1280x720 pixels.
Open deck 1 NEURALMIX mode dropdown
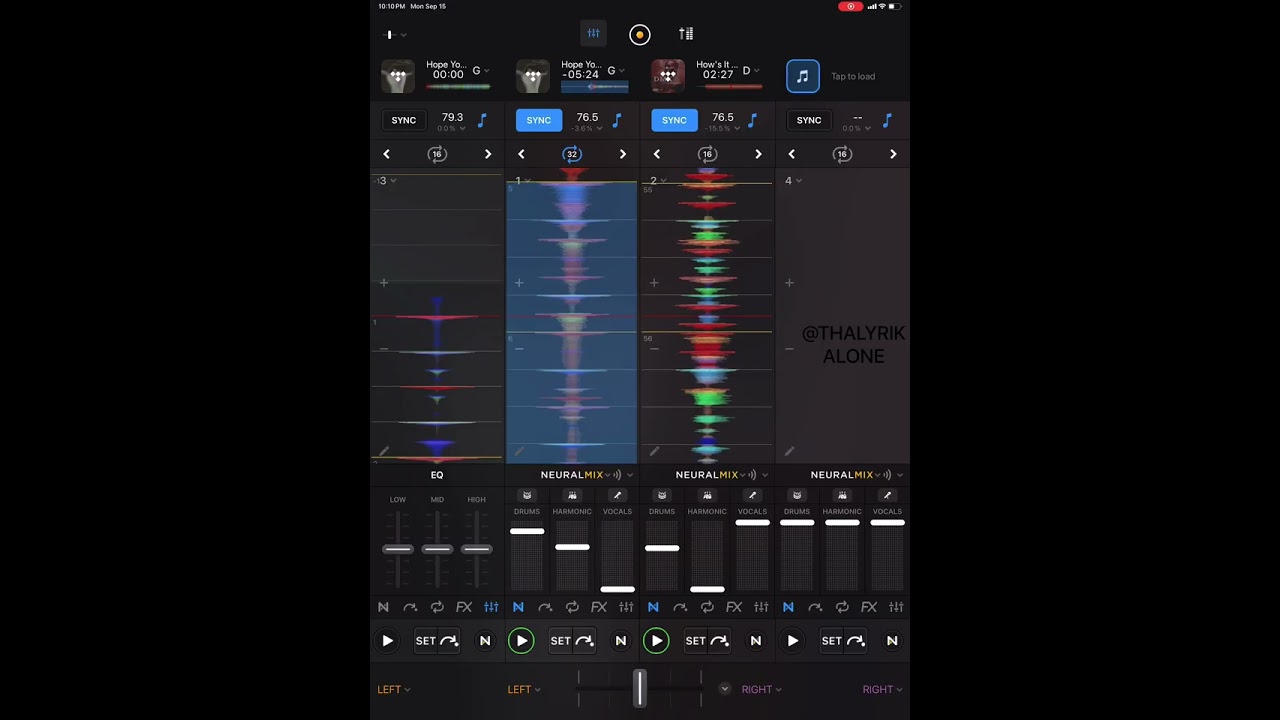(x=576, y=475)
